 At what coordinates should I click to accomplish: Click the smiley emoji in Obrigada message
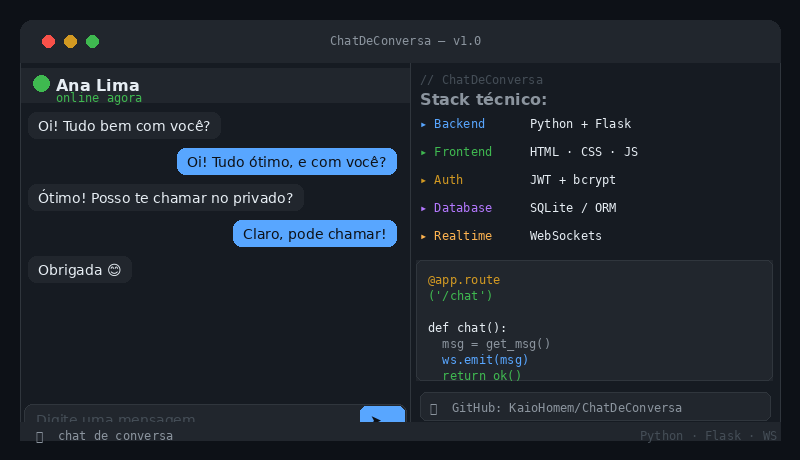coord(114,270)
